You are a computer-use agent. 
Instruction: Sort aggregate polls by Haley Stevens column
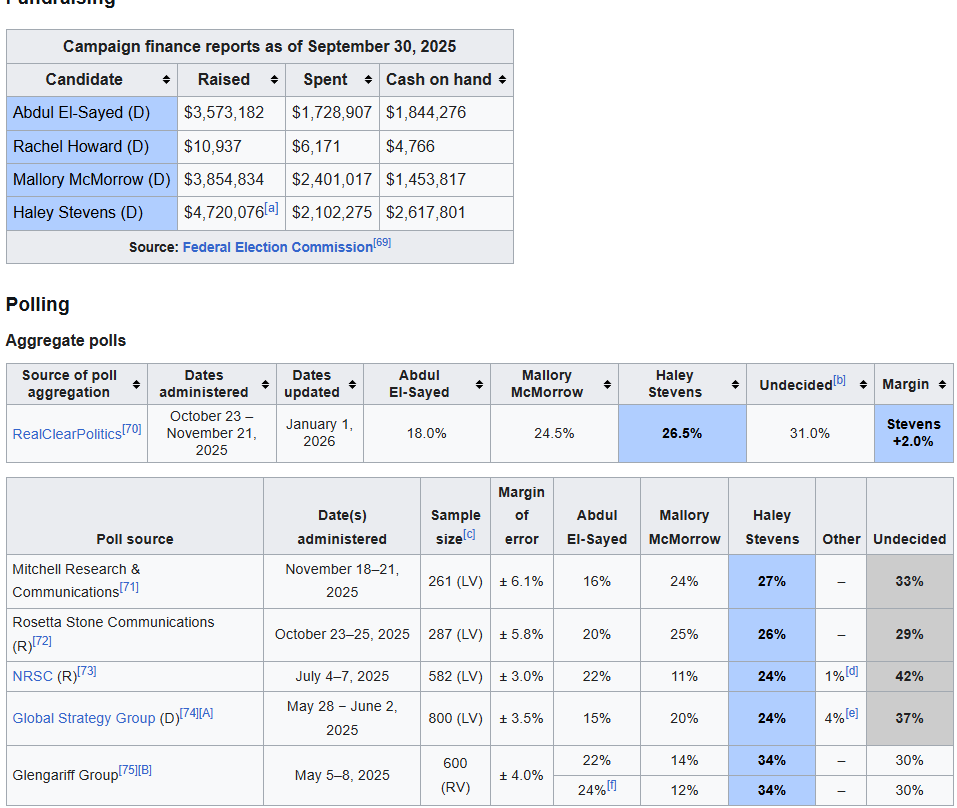click(x=735, y=384)
